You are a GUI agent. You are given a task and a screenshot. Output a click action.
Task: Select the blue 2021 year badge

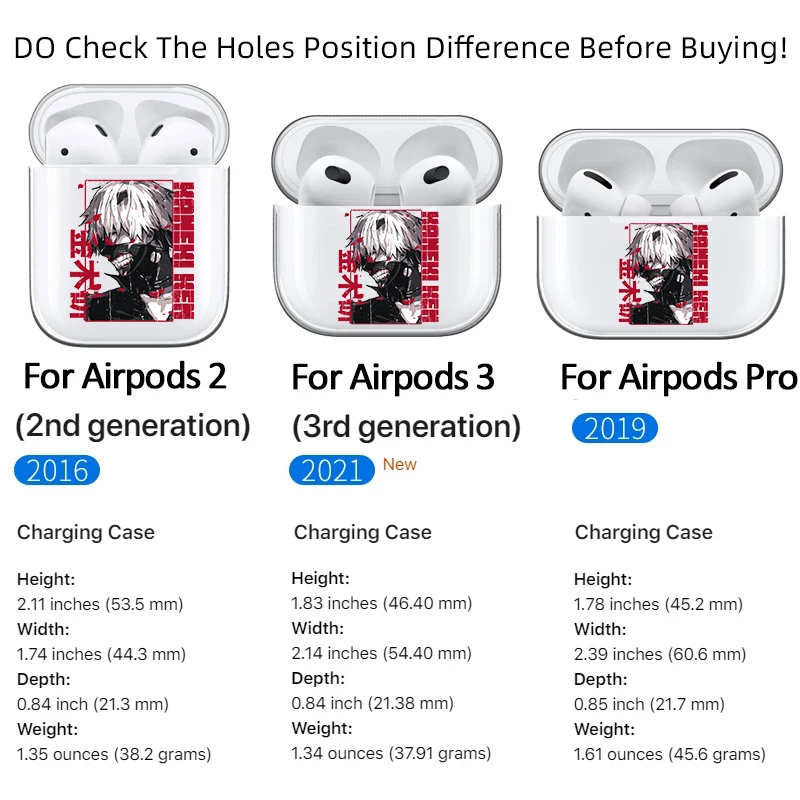332,470
